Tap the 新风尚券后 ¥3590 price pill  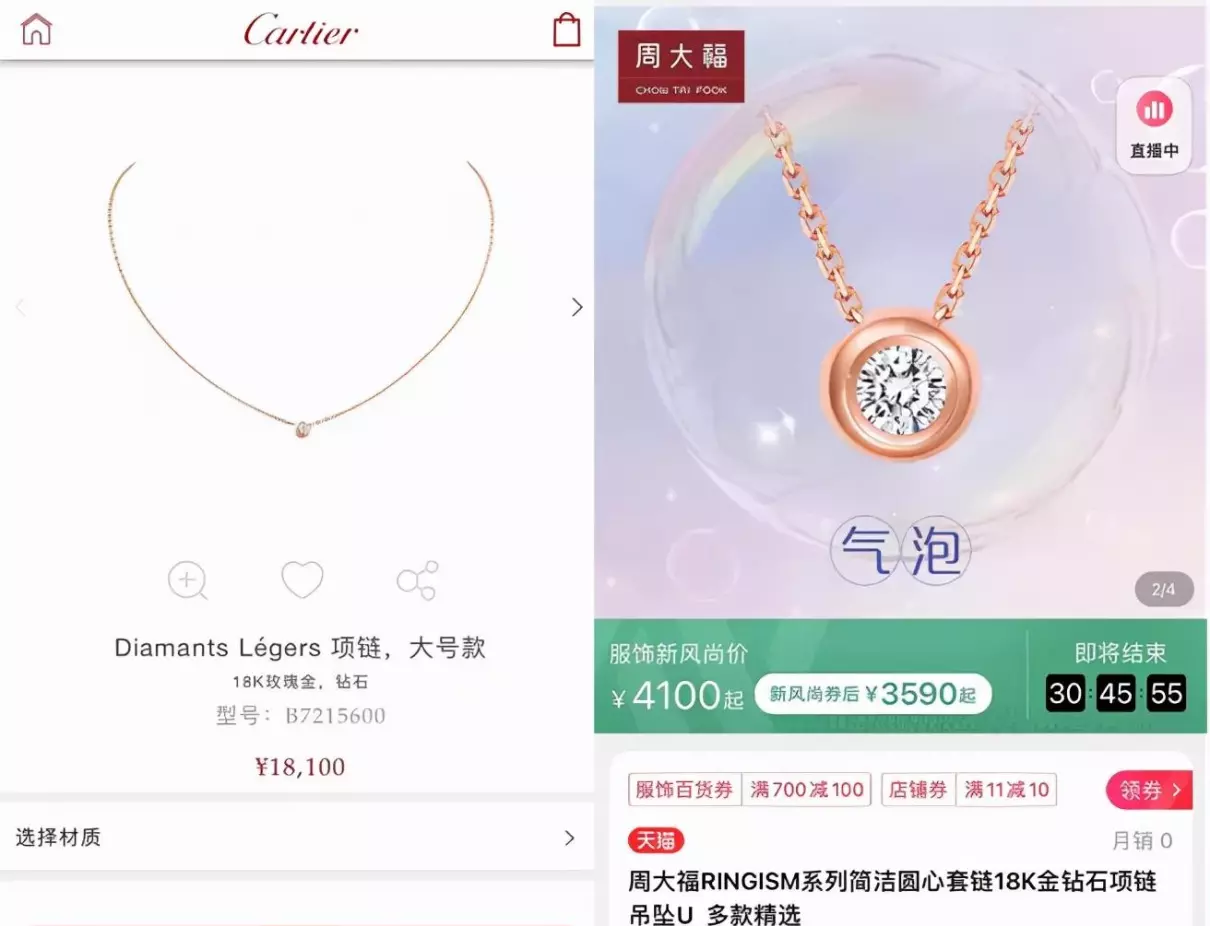click(x=873, y=694)
